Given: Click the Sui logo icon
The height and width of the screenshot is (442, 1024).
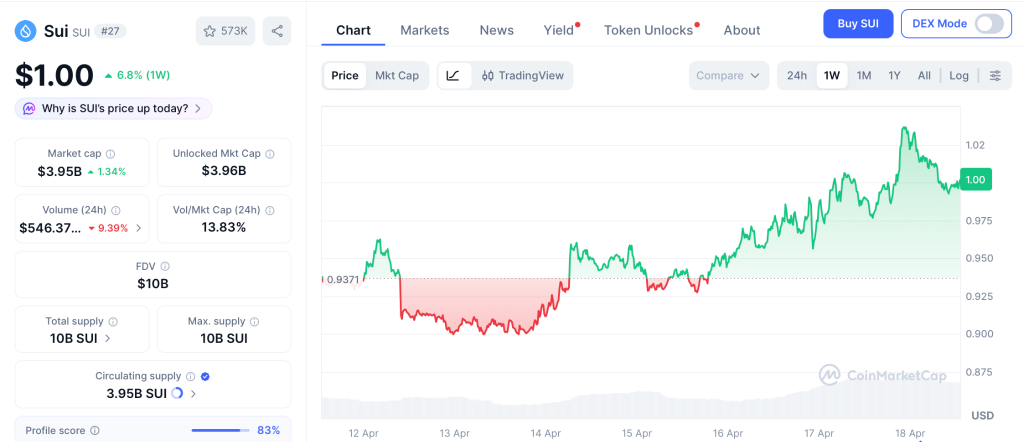Looking at the screenshot, I should 25,31.
